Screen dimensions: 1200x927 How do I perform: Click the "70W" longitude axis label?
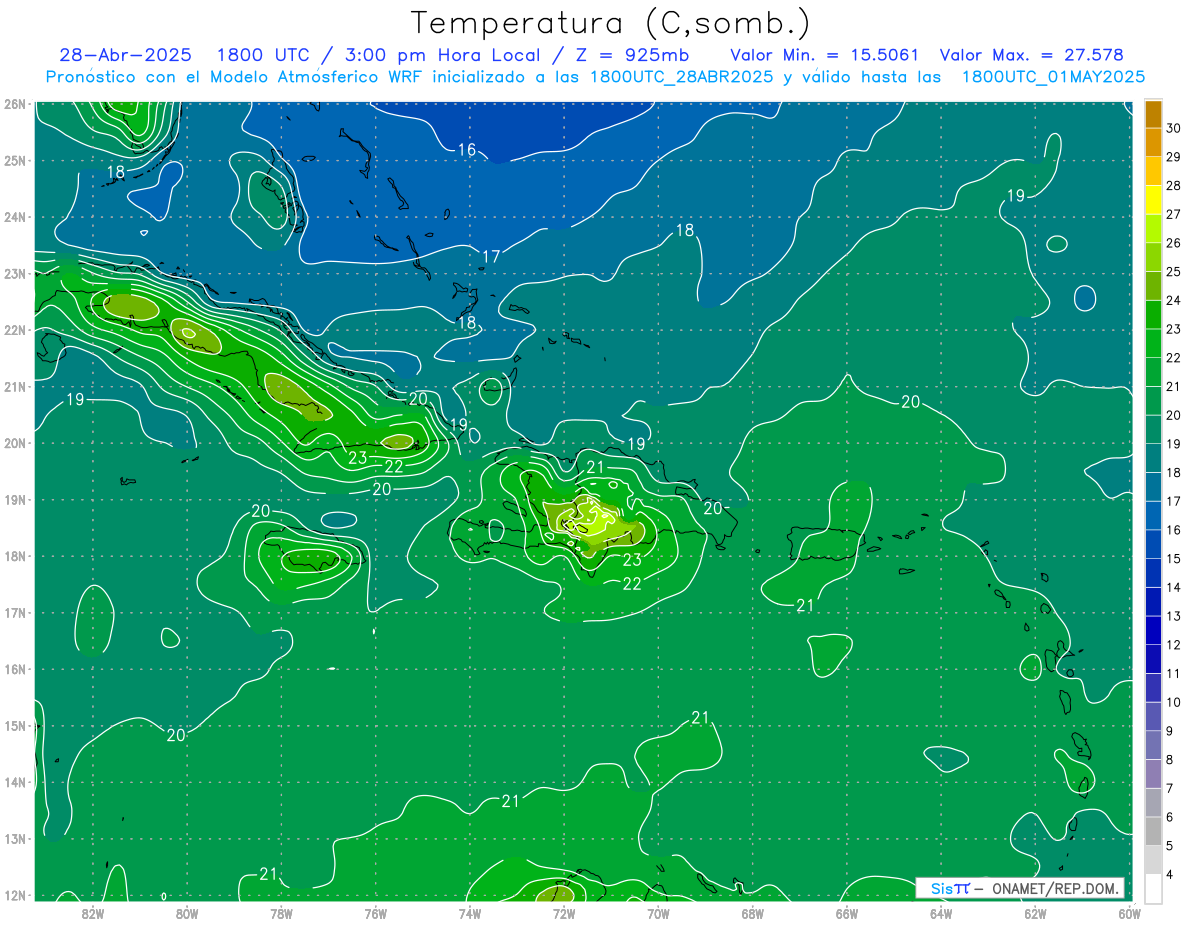[x=658, y=913]
